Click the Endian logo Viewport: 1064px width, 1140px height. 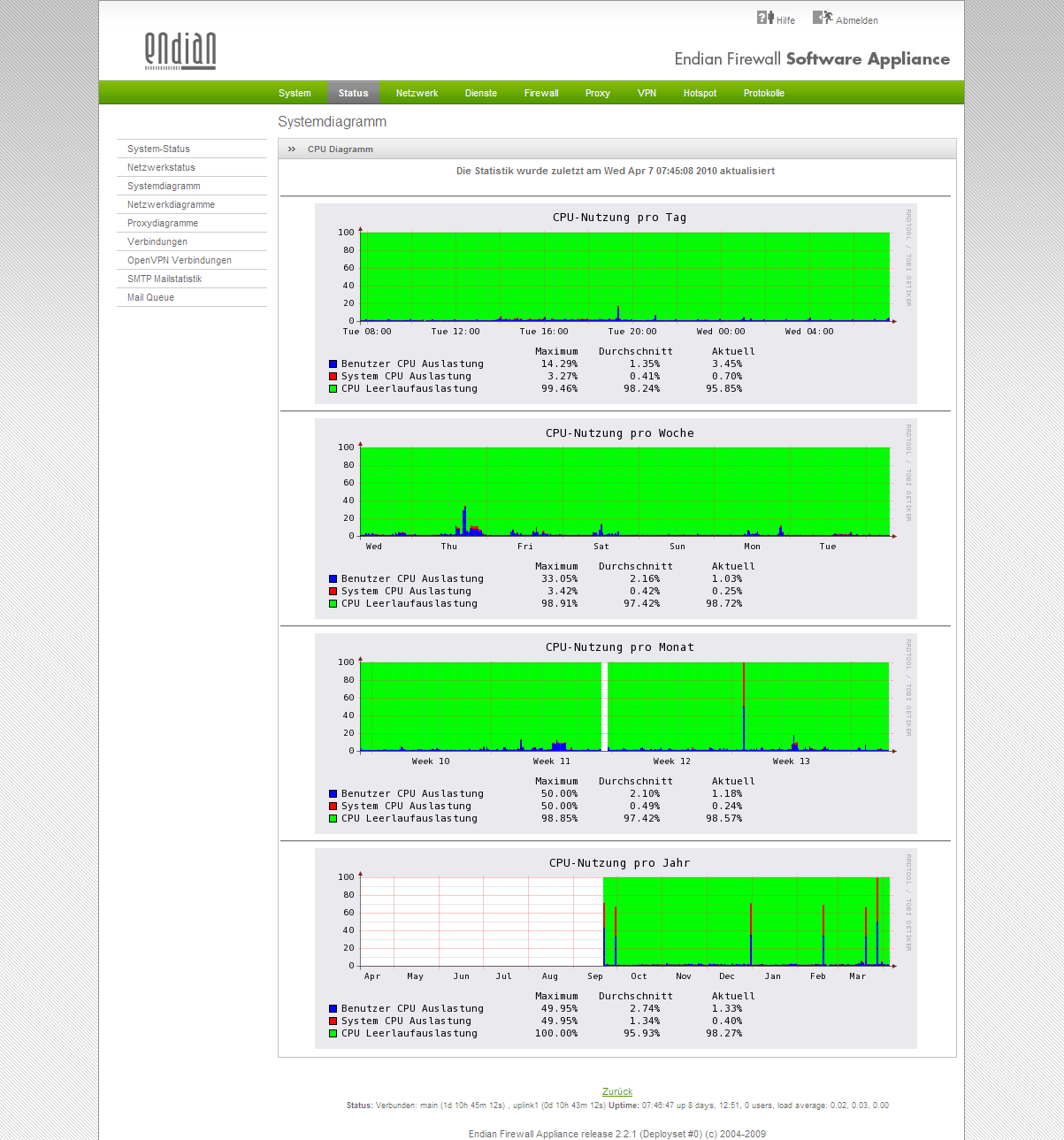[x=180, y=51]
